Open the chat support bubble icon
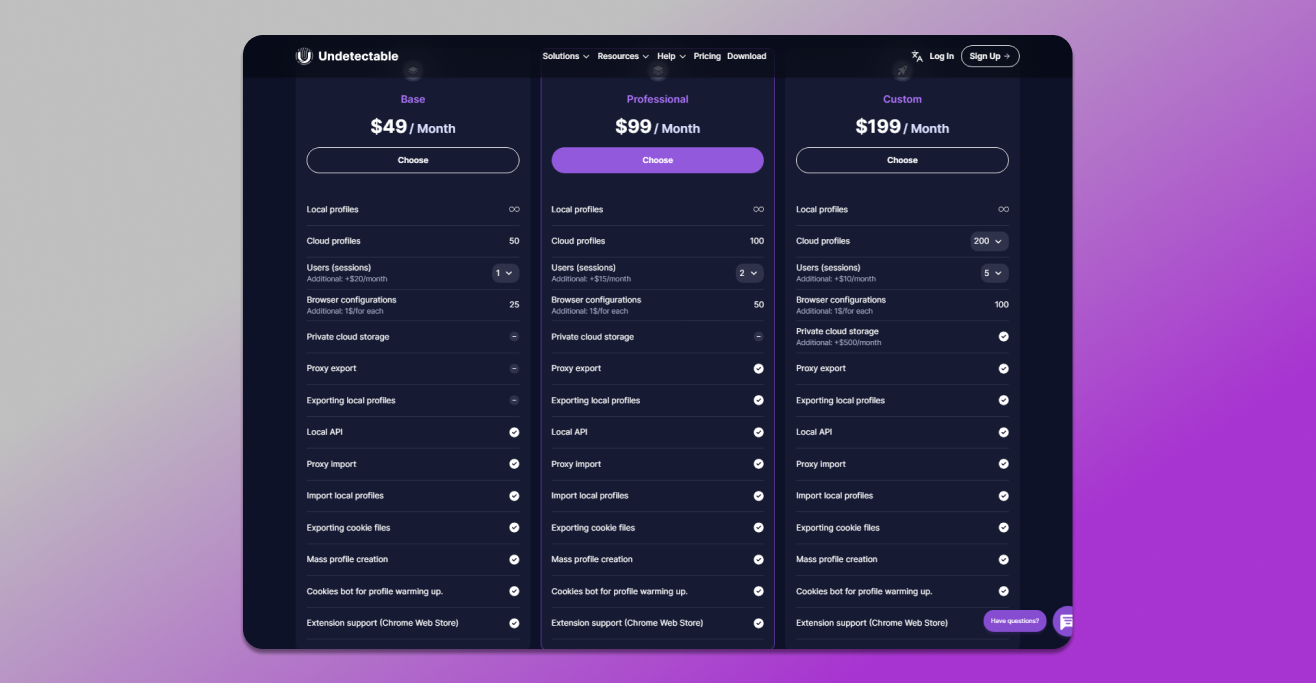This screenshot has height=683, width=1316. [x=1065, y=621]
